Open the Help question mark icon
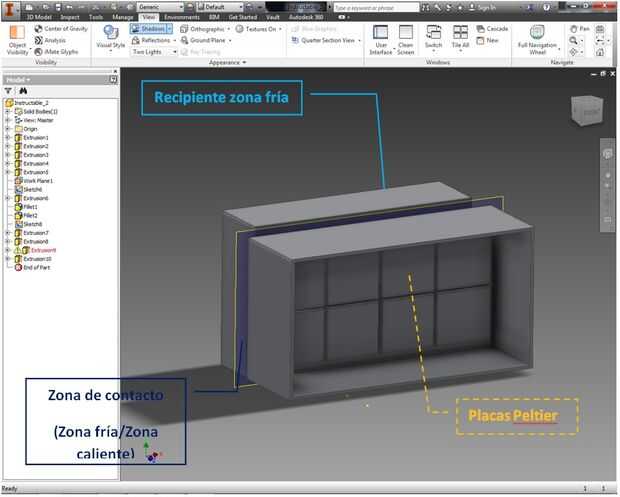The width and height of the screenshot is (620, 497). click(x=546, y=7)
